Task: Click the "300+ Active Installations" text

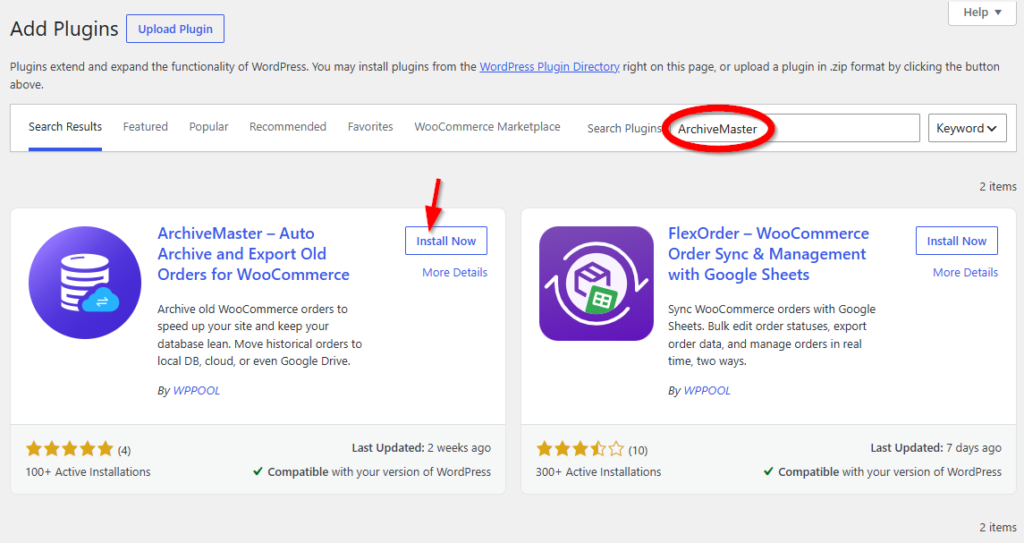Action: pyautogui.click(x=598, y=472)
